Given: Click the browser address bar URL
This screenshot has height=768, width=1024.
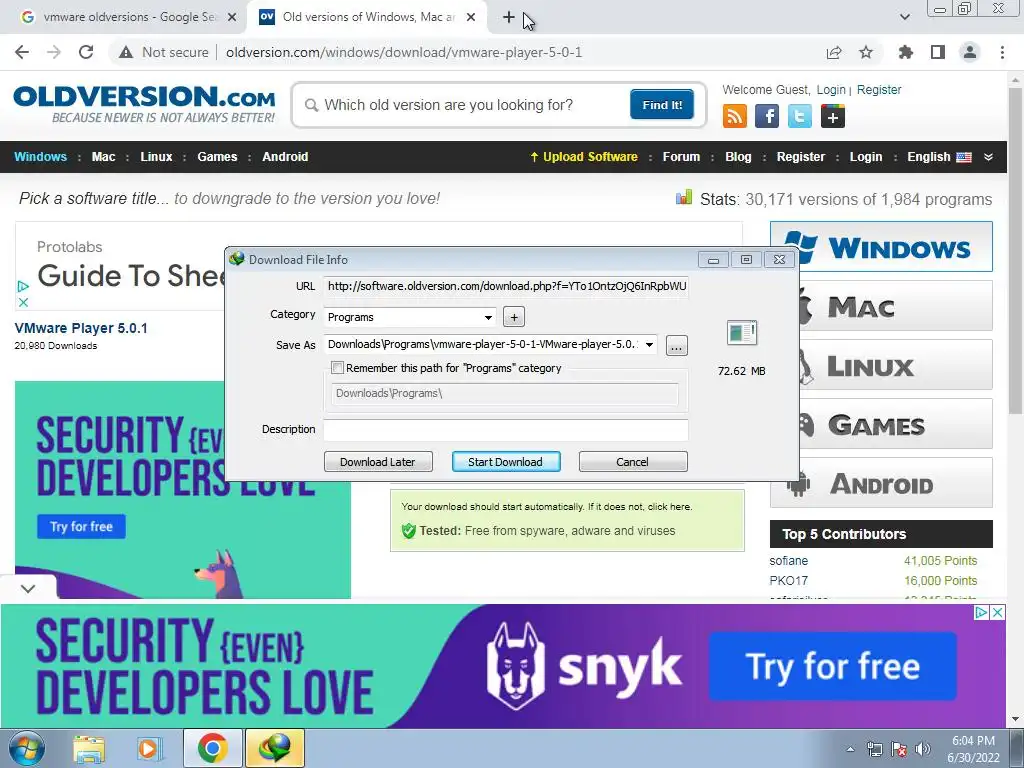Looking at the screenshot, I should (404, 52).
